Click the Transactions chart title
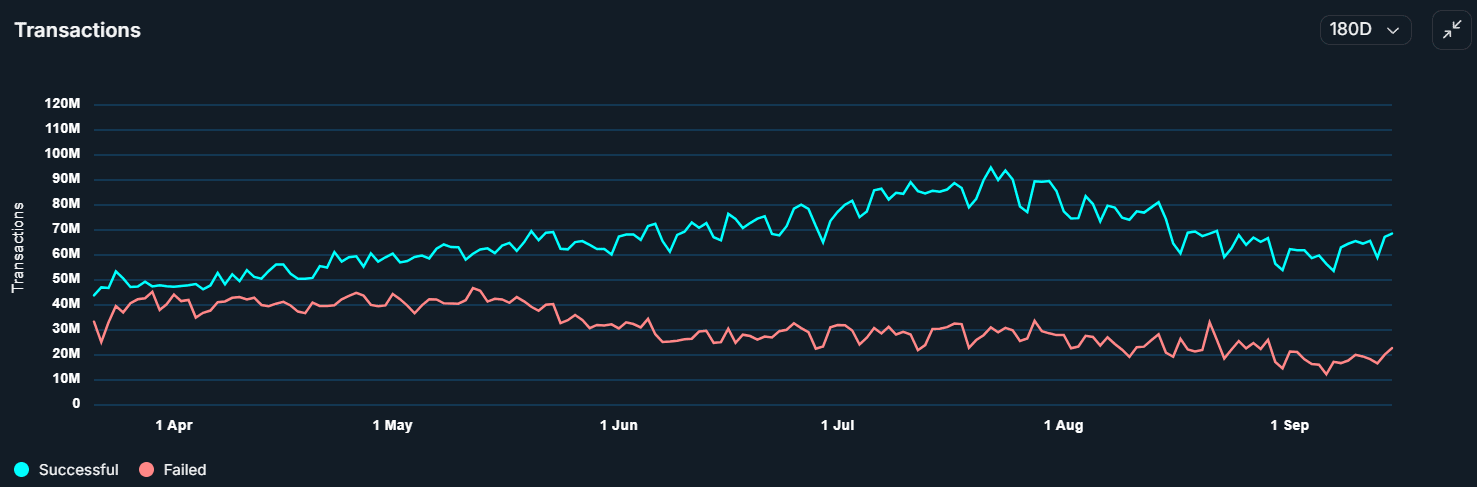This screenshot has height=487, width=1477. tap(77, 30)
